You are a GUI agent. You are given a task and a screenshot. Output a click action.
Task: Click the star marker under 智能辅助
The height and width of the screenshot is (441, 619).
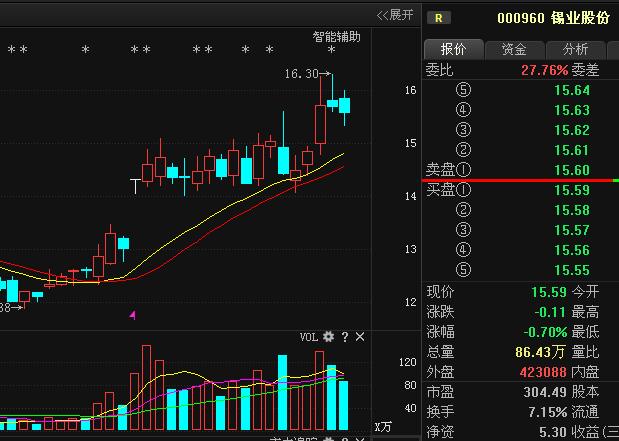(x=332, y=50)
